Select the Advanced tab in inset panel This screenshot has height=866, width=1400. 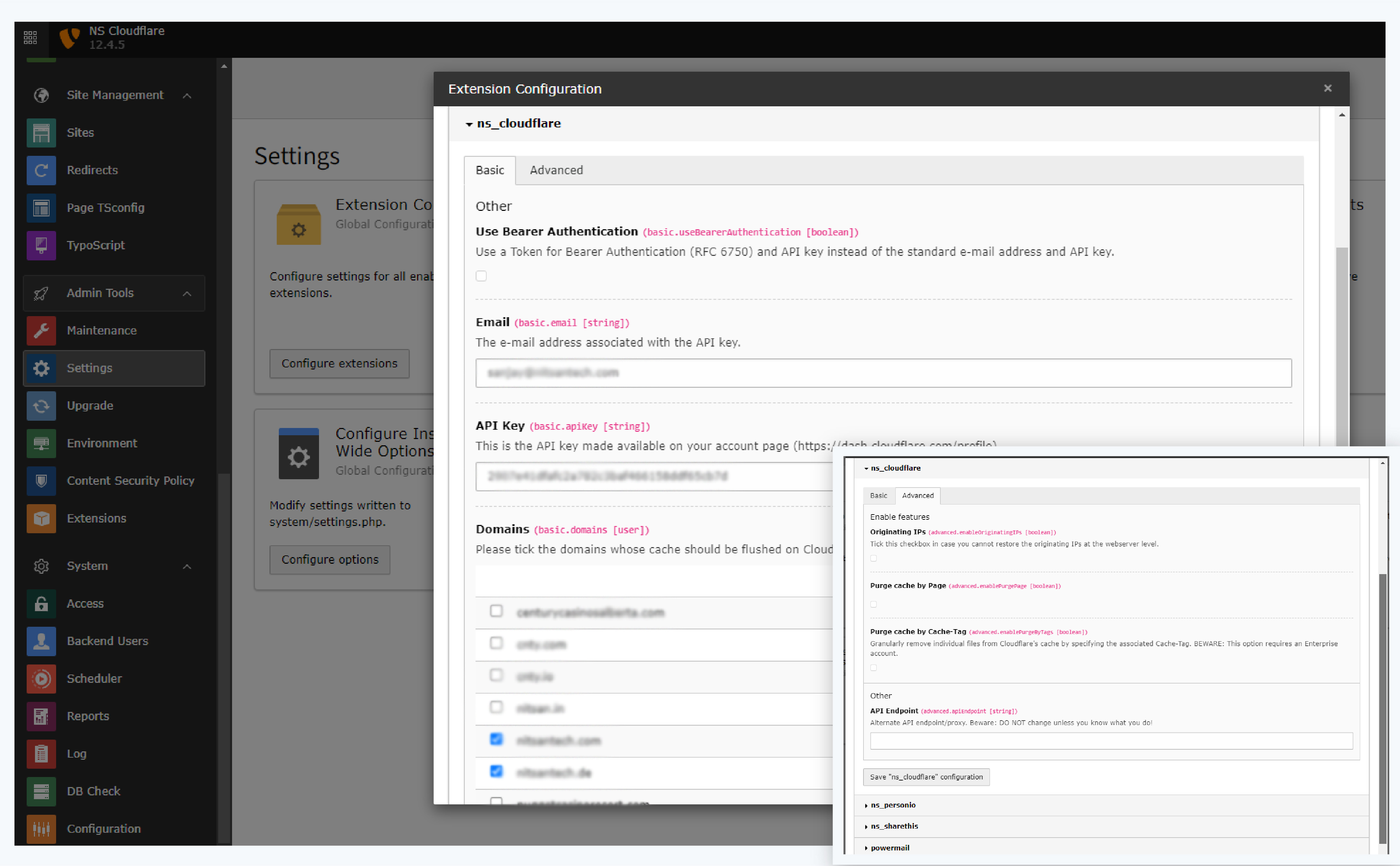pyautogui.click(x=918, y=496)
